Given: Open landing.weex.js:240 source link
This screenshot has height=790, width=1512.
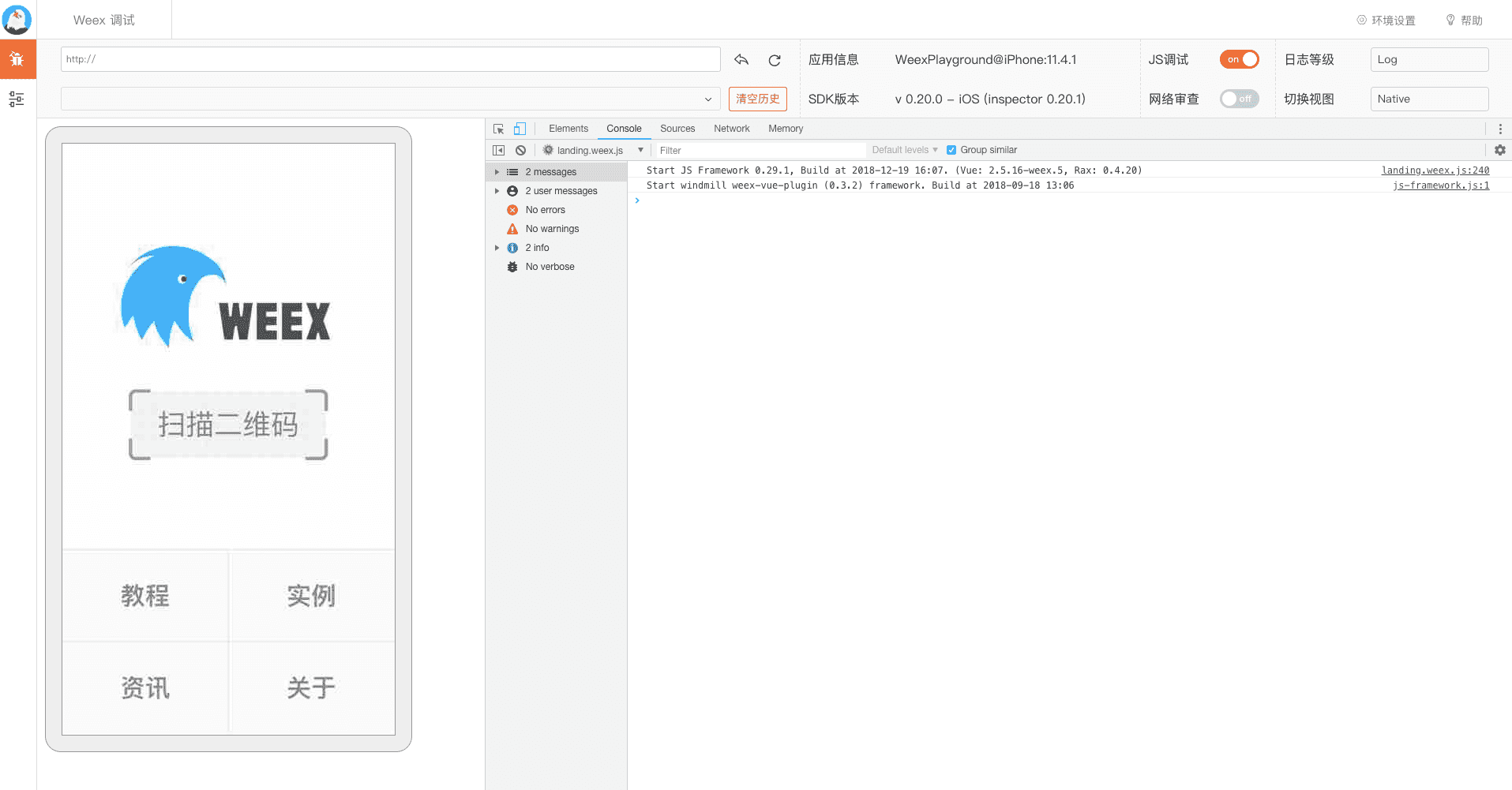Looking at the screenshot, I should [1435, 170].
